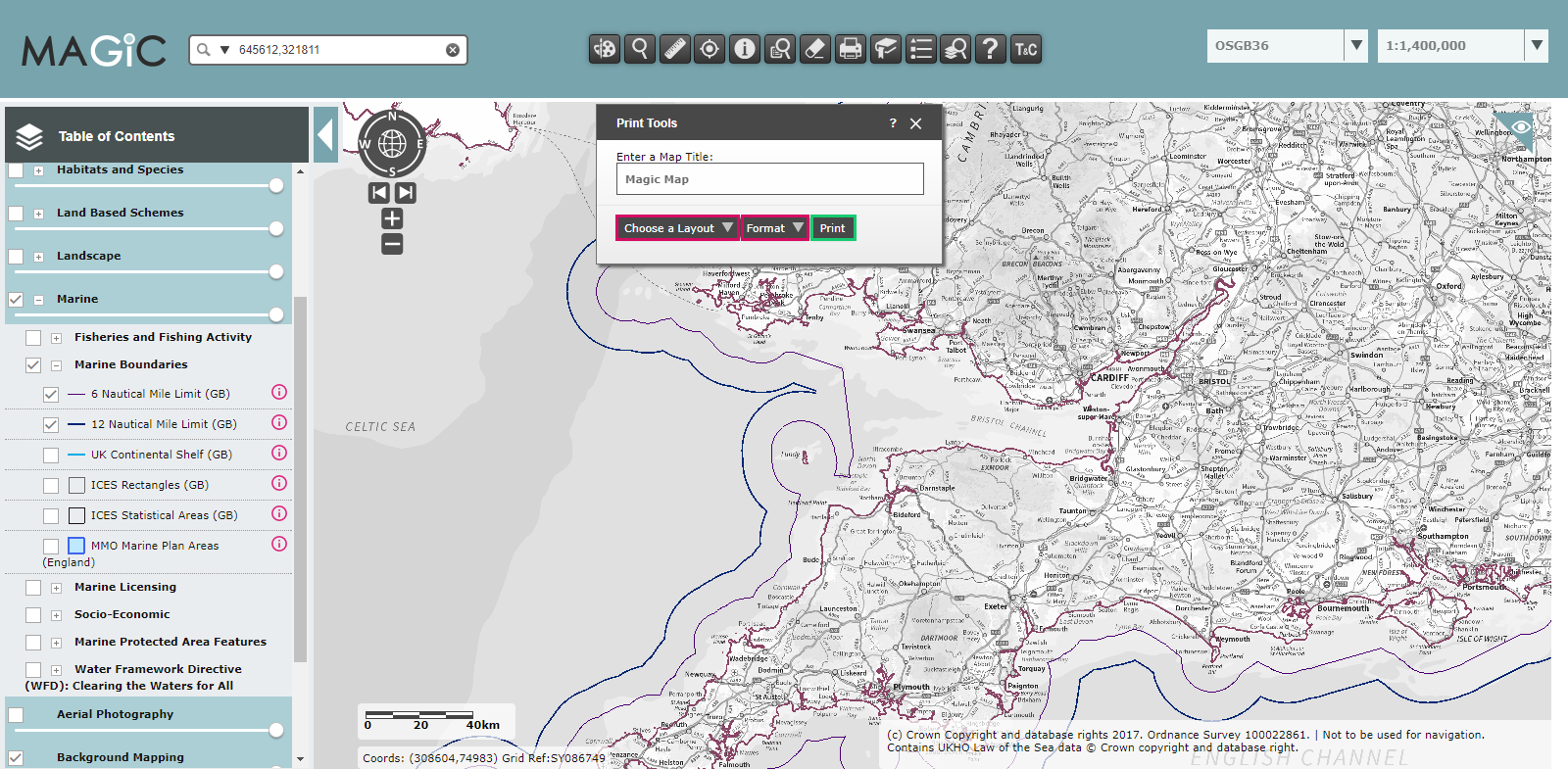Click the eraser clear tool

[x=815, y=49]
